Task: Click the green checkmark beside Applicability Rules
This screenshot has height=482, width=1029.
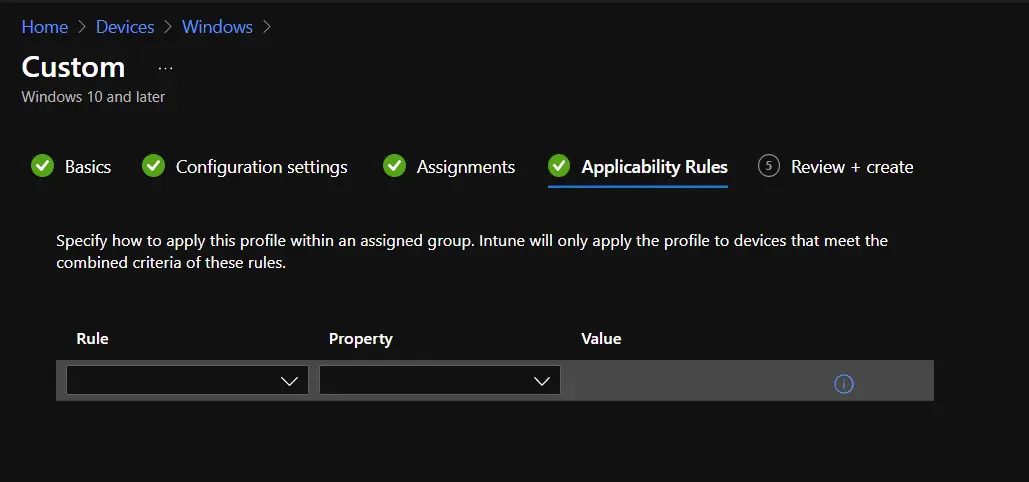Action: [559, 166]
